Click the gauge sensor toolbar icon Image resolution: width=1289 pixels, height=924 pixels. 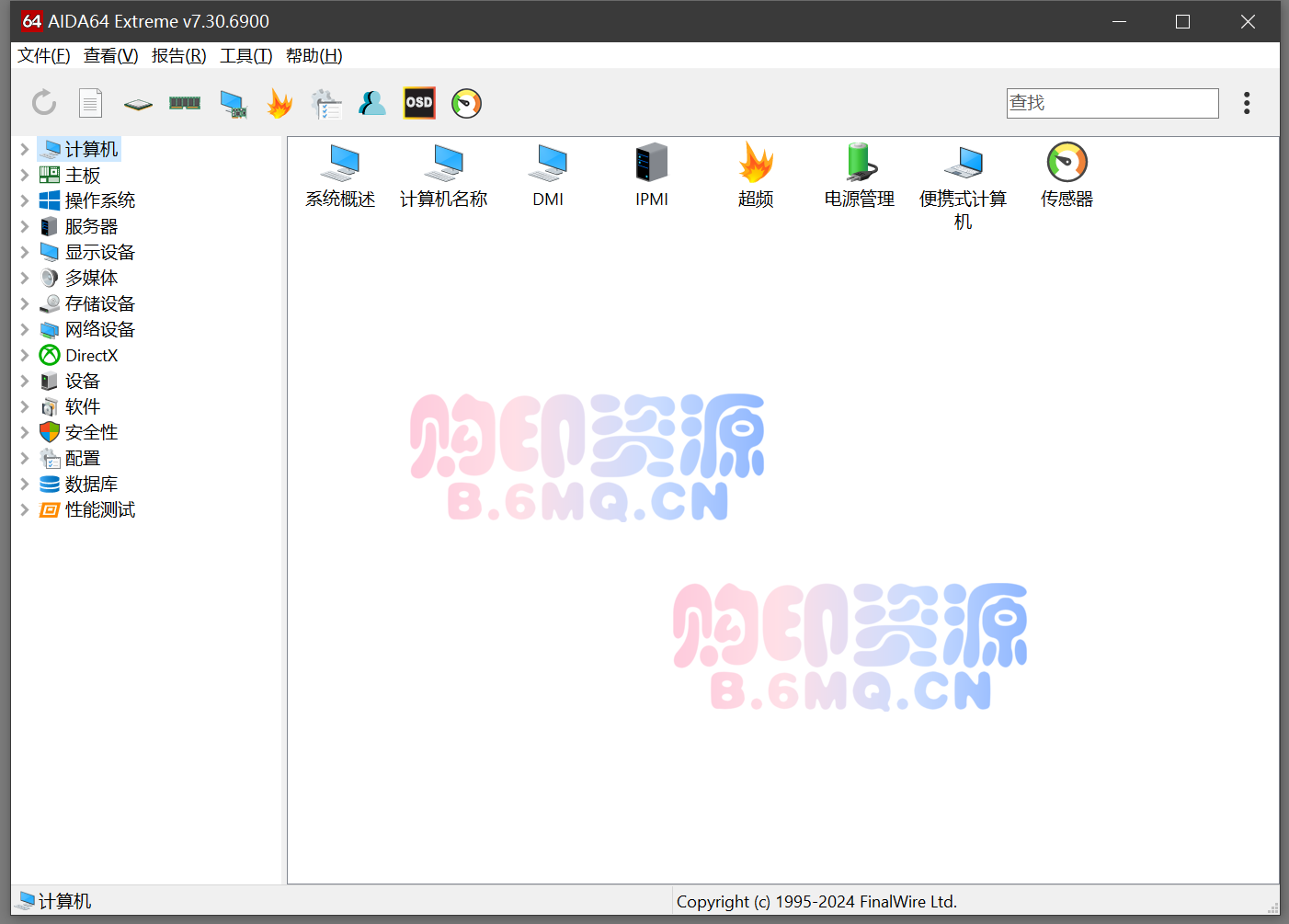click(x=467, y=103)
